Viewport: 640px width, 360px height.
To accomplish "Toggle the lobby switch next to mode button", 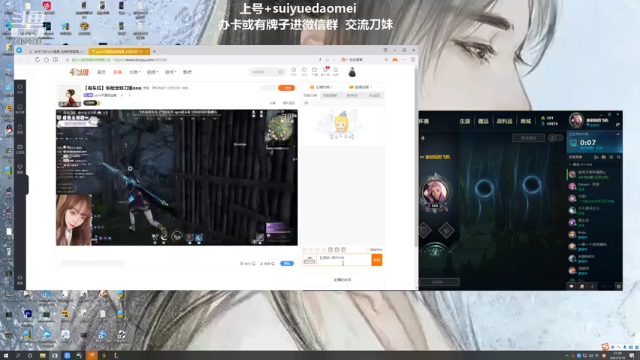I will pyautogui.click(x=555, y=138).
